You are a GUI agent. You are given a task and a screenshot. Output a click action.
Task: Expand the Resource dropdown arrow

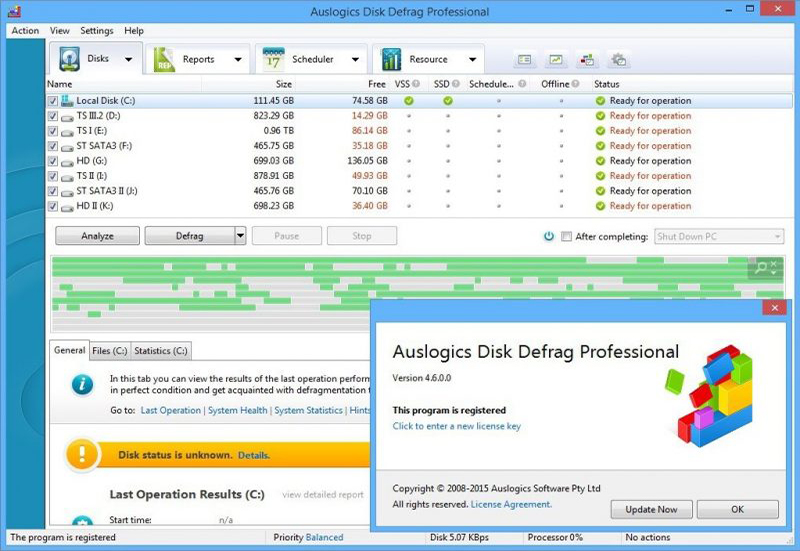point(472,59)
